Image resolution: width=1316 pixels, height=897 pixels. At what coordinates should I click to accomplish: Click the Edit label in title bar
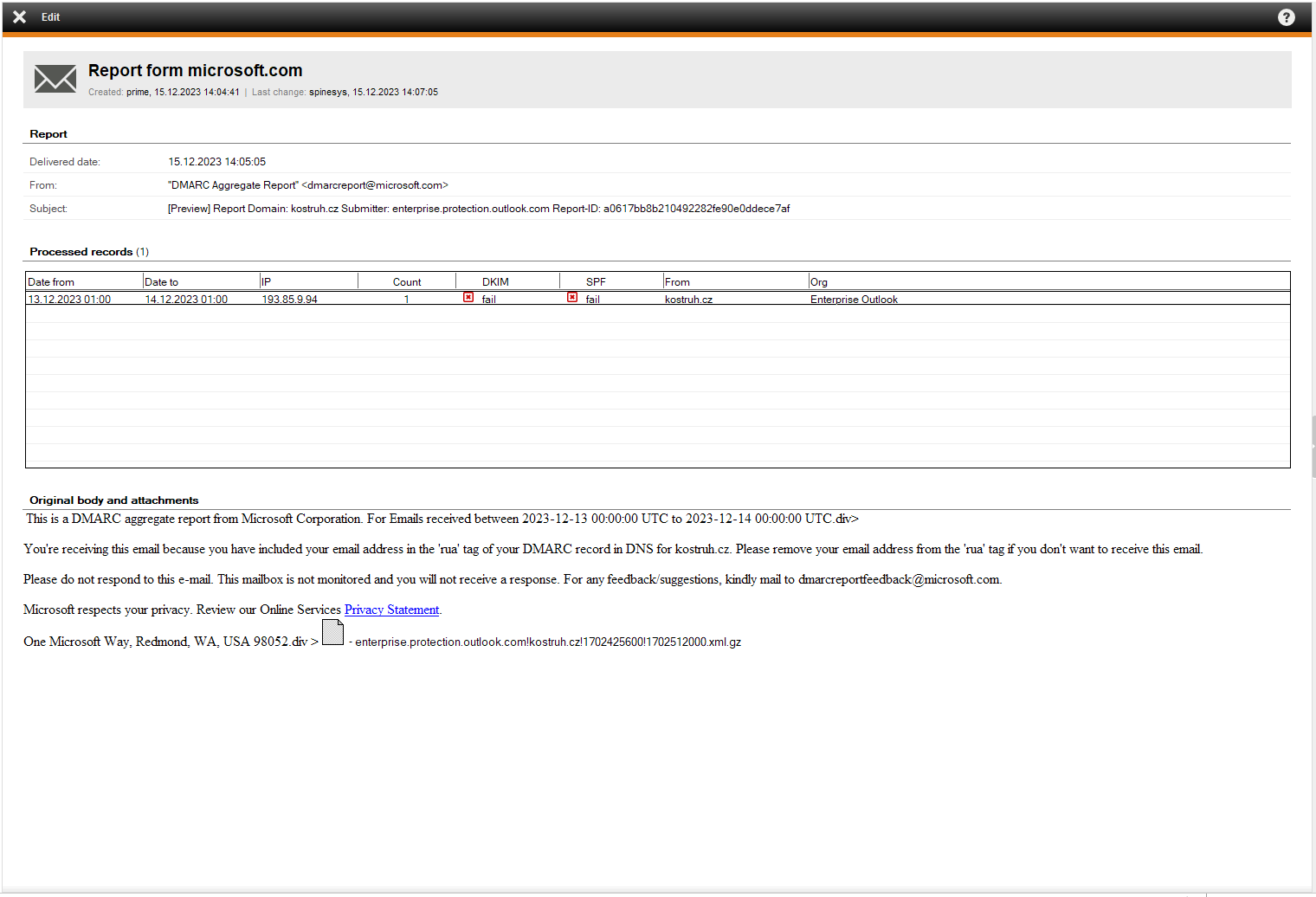[50, 17]
